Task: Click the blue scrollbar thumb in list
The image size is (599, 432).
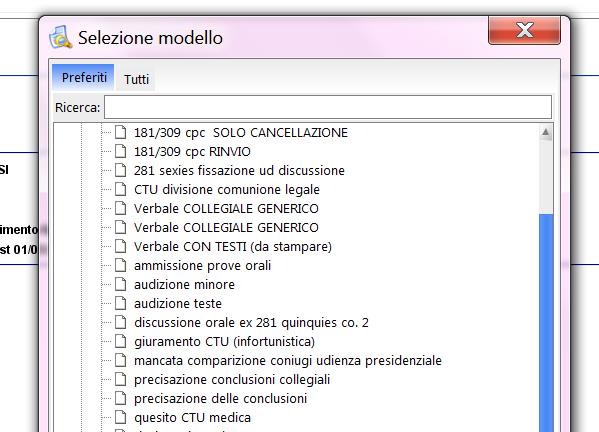Action: tap(546, 323)
